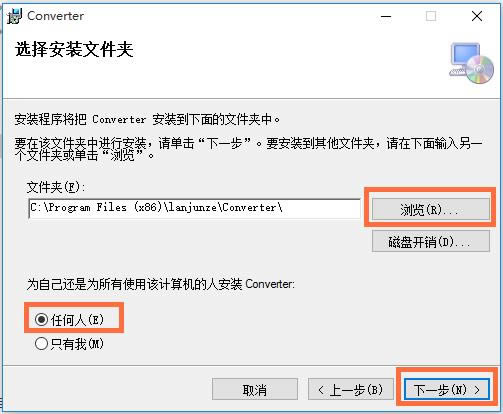This screenshot has height=414, width=503.
Task: Click the greyed-out maximize window icon
Action: pos(431,16)
